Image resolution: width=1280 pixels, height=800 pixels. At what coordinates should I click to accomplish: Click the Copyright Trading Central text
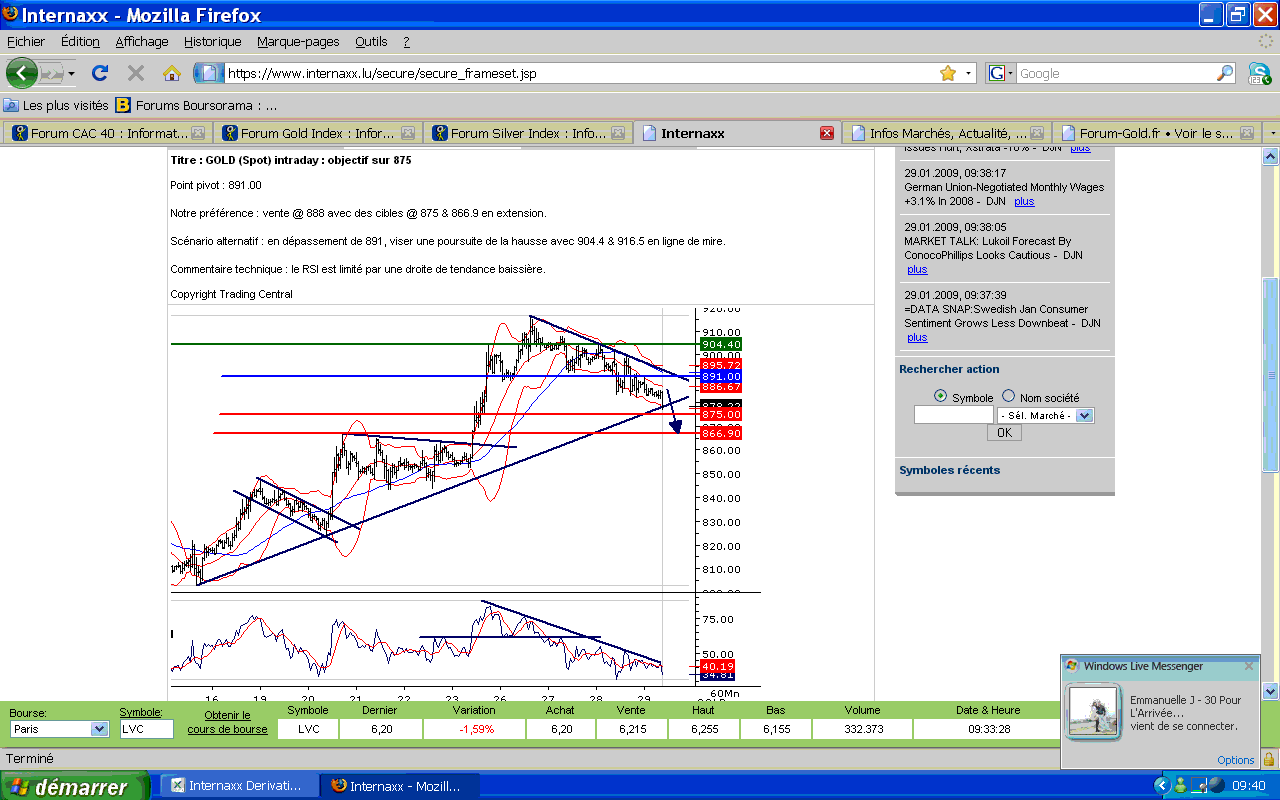[231, 294]
